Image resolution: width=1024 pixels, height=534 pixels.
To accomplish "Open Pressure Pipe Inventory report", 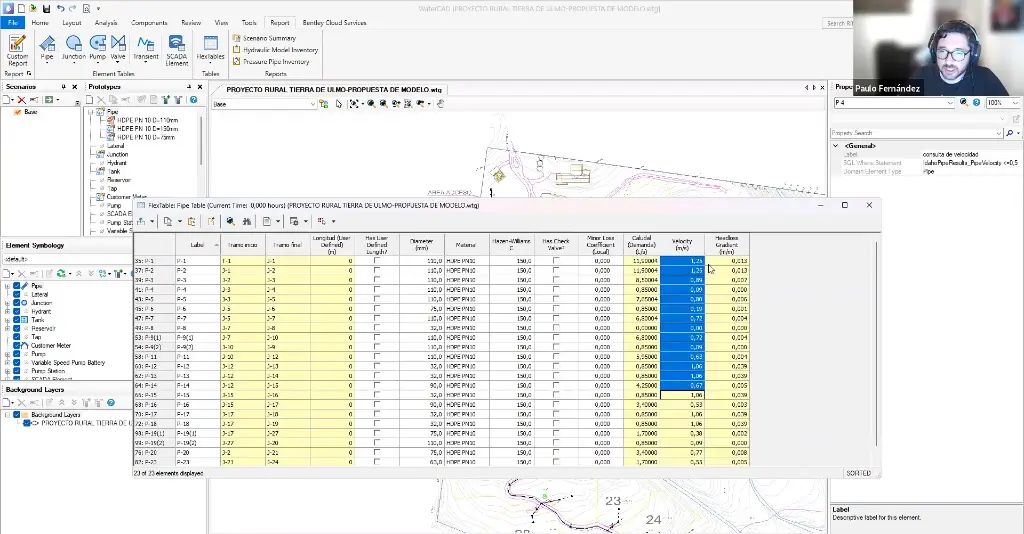I will (271, 61).
